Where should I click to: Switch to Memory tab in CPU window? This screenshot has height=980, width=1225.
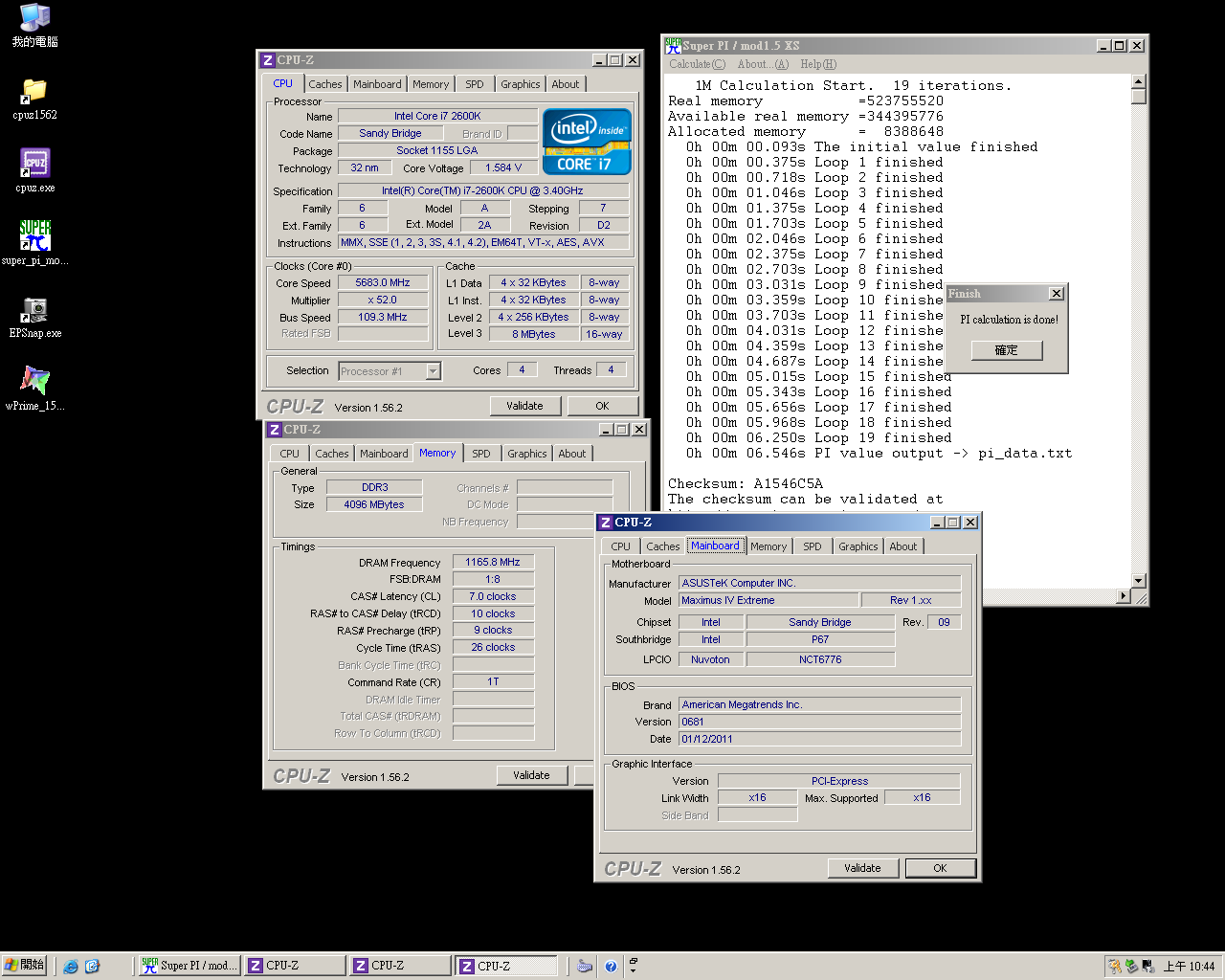(x=431, y=84)
